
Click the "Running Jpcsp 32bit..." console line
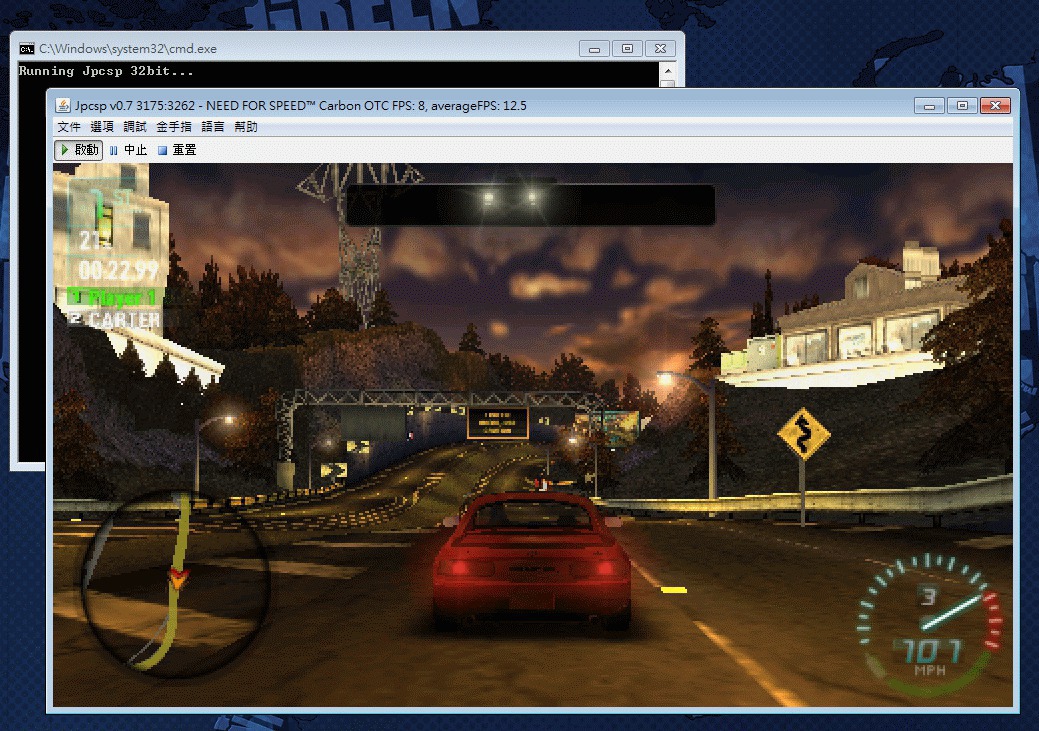(106, 71)
